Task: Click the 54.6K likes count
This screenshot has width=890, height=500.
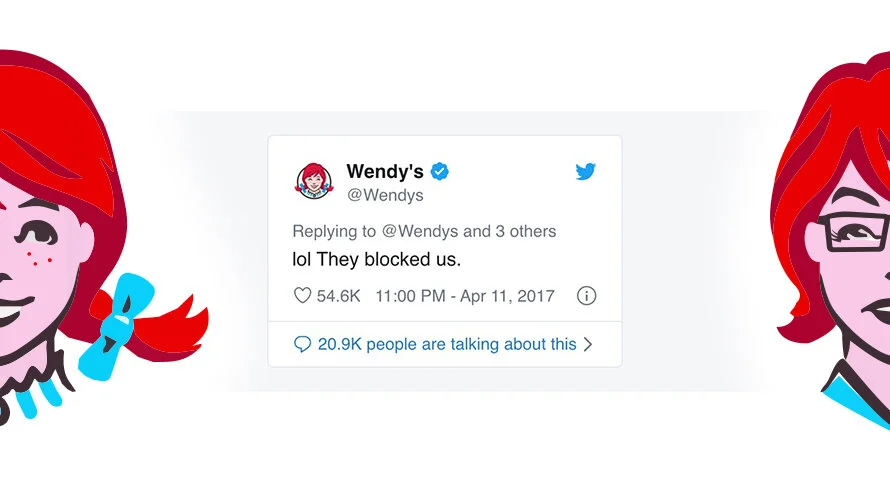Action: pos(338,296)
